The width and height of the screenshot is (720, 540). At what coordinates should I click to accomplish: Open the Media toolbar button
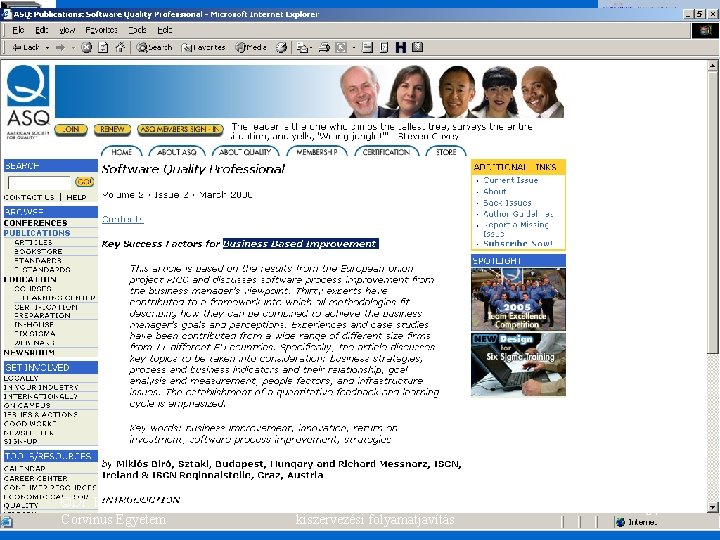tap(251, 47)
